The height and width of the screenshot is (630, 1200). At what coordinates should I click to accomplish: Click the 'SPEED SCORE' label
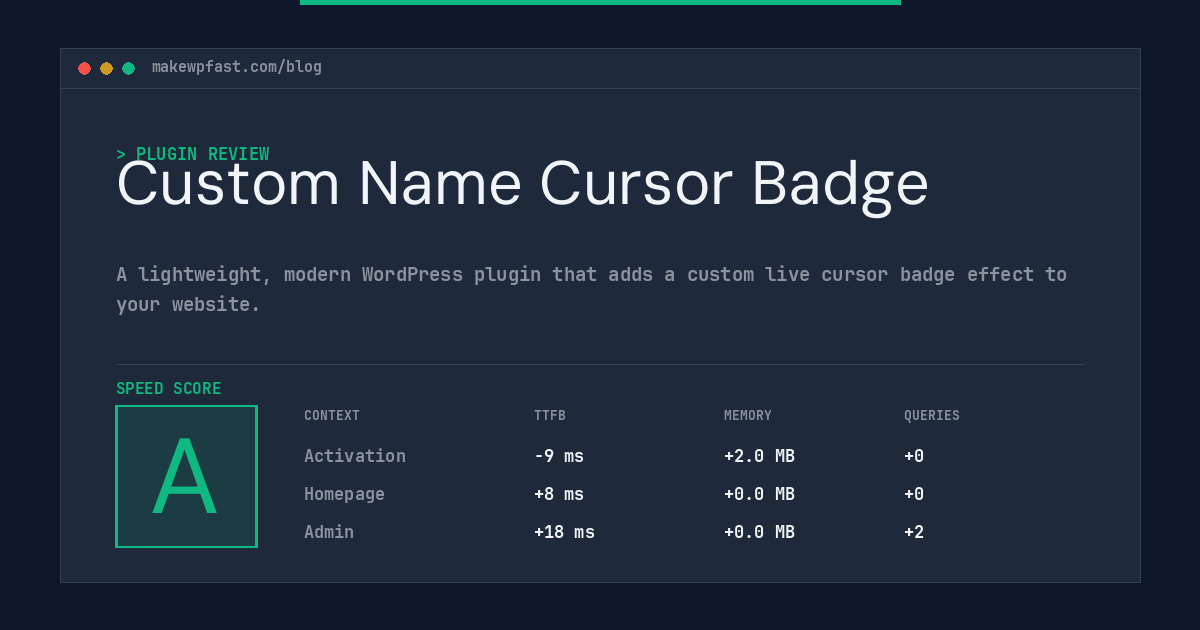point(169,389)
